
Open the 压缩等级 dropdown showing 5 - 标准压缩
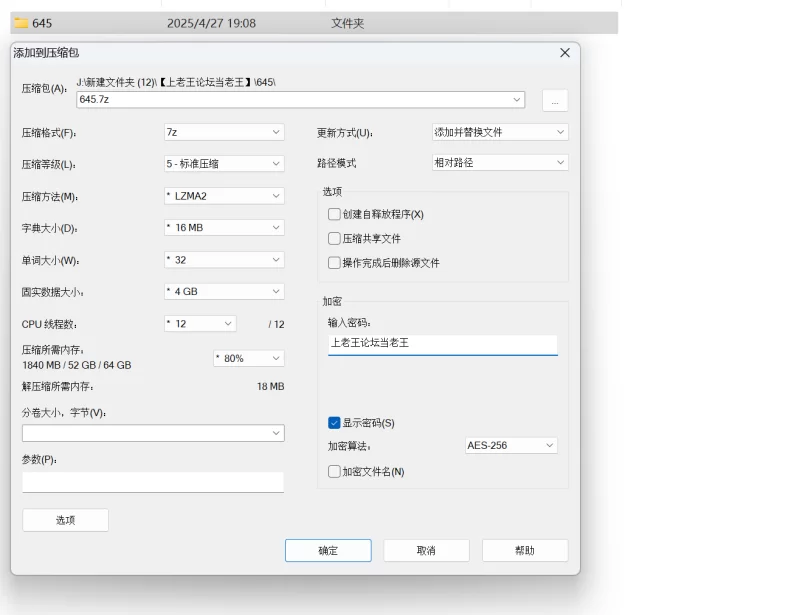[224, 164]
